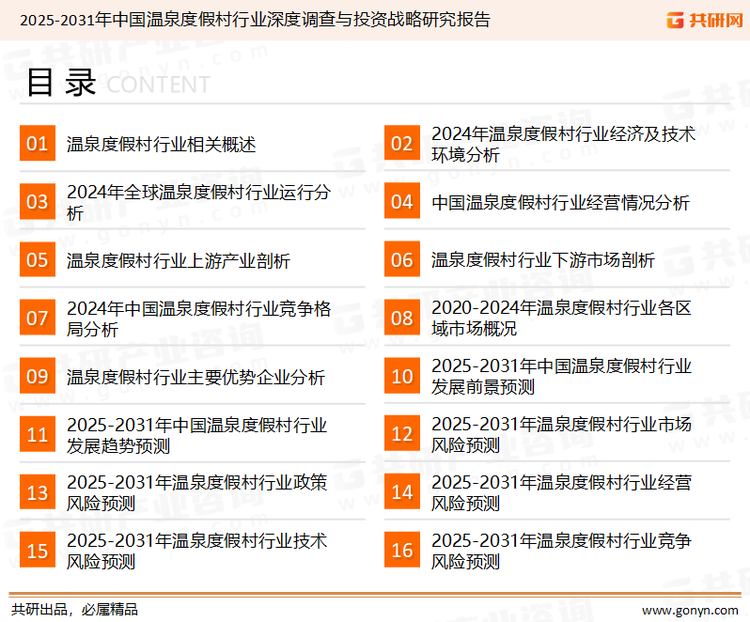Click the orange 03 number badge
750x622 pixels.
(x=37, y=201)
